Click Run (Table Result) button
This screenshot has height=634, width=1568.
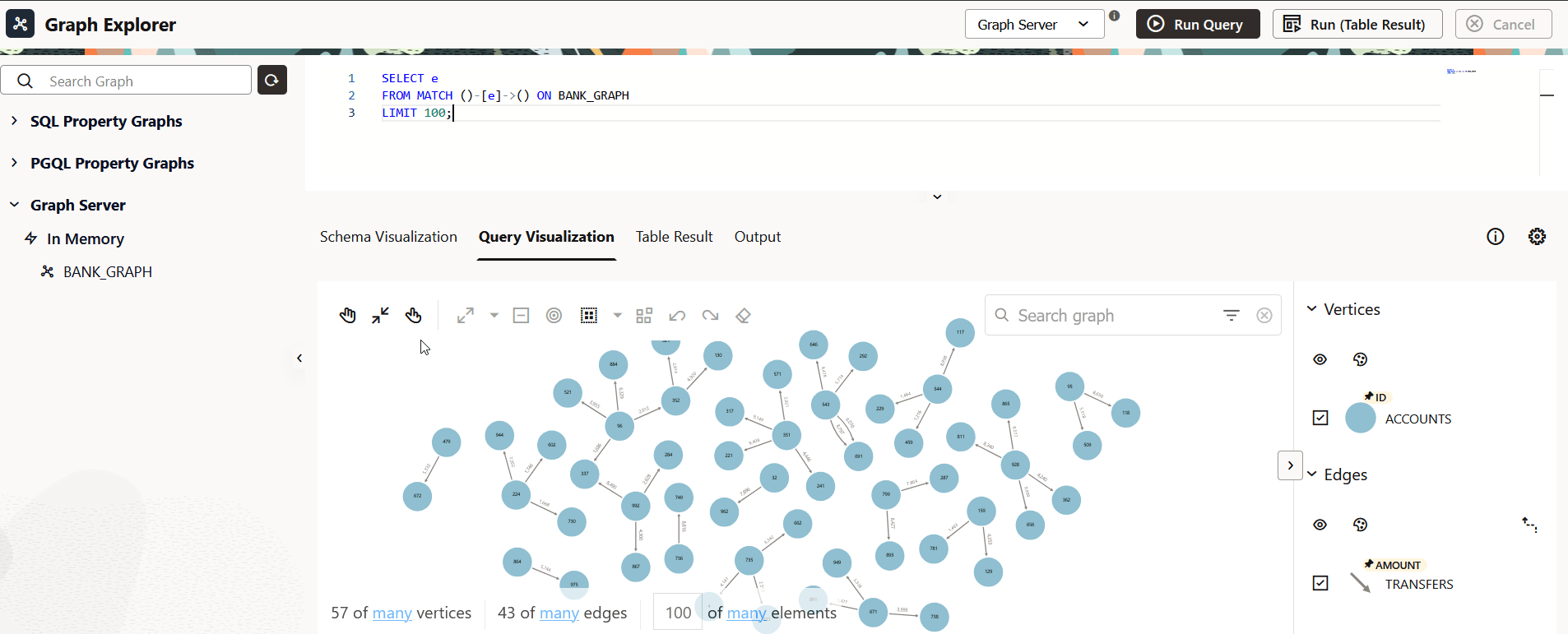(1357, 24)
